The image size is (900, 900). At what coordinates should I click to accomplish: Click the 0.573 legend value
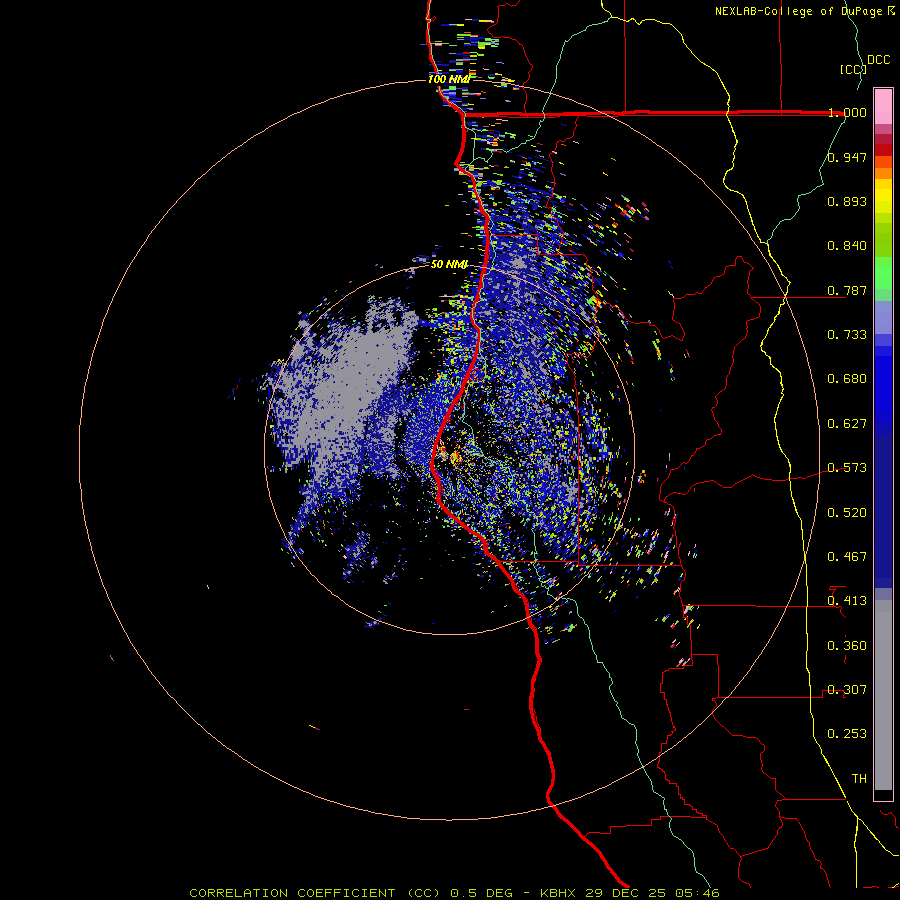(847, 468)
